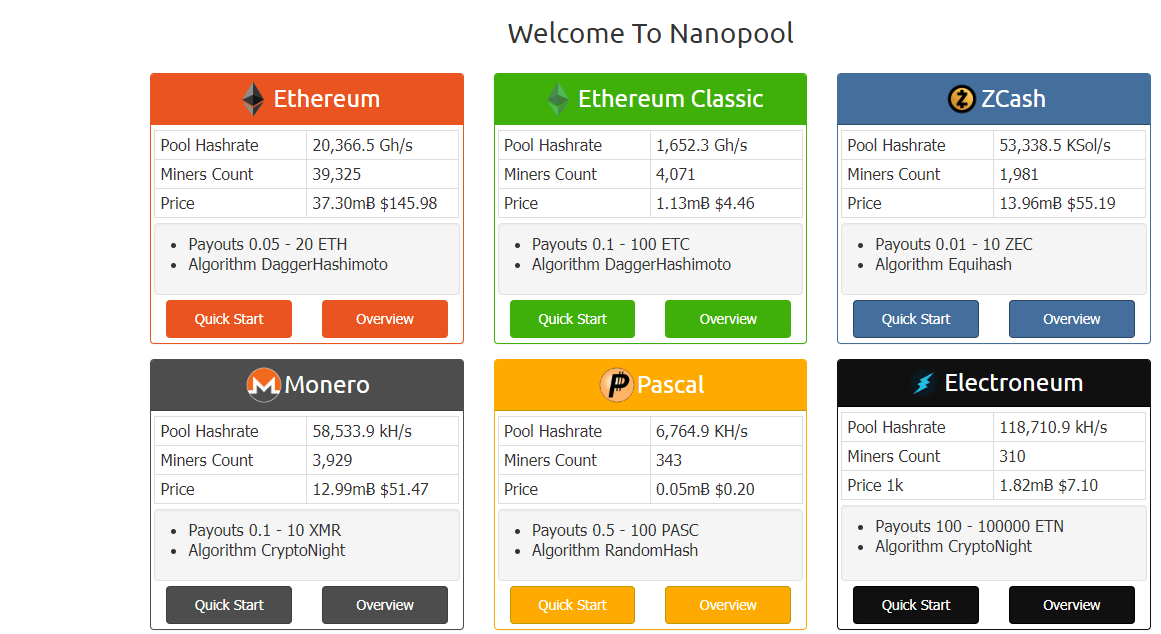Start Monero with Quick Start button

pyautogui.click(x=229, y=605)
